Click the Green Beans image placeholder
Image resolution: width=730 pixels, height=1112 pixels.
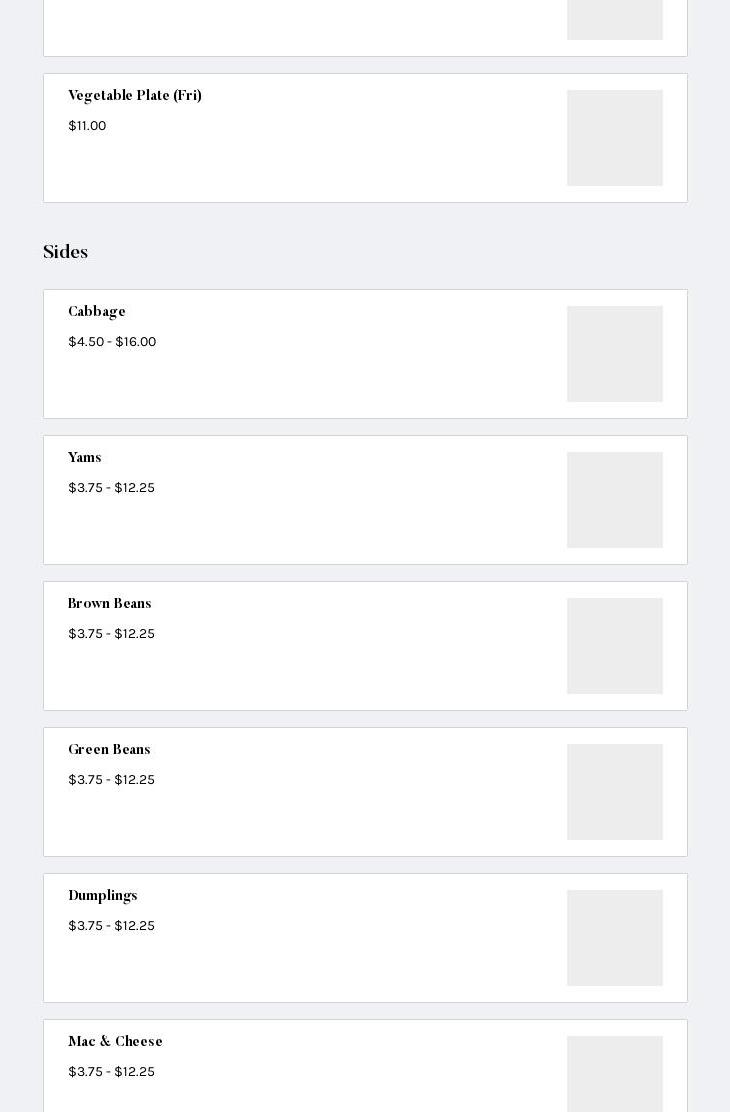pyautogui.click(x=614, y=792)
